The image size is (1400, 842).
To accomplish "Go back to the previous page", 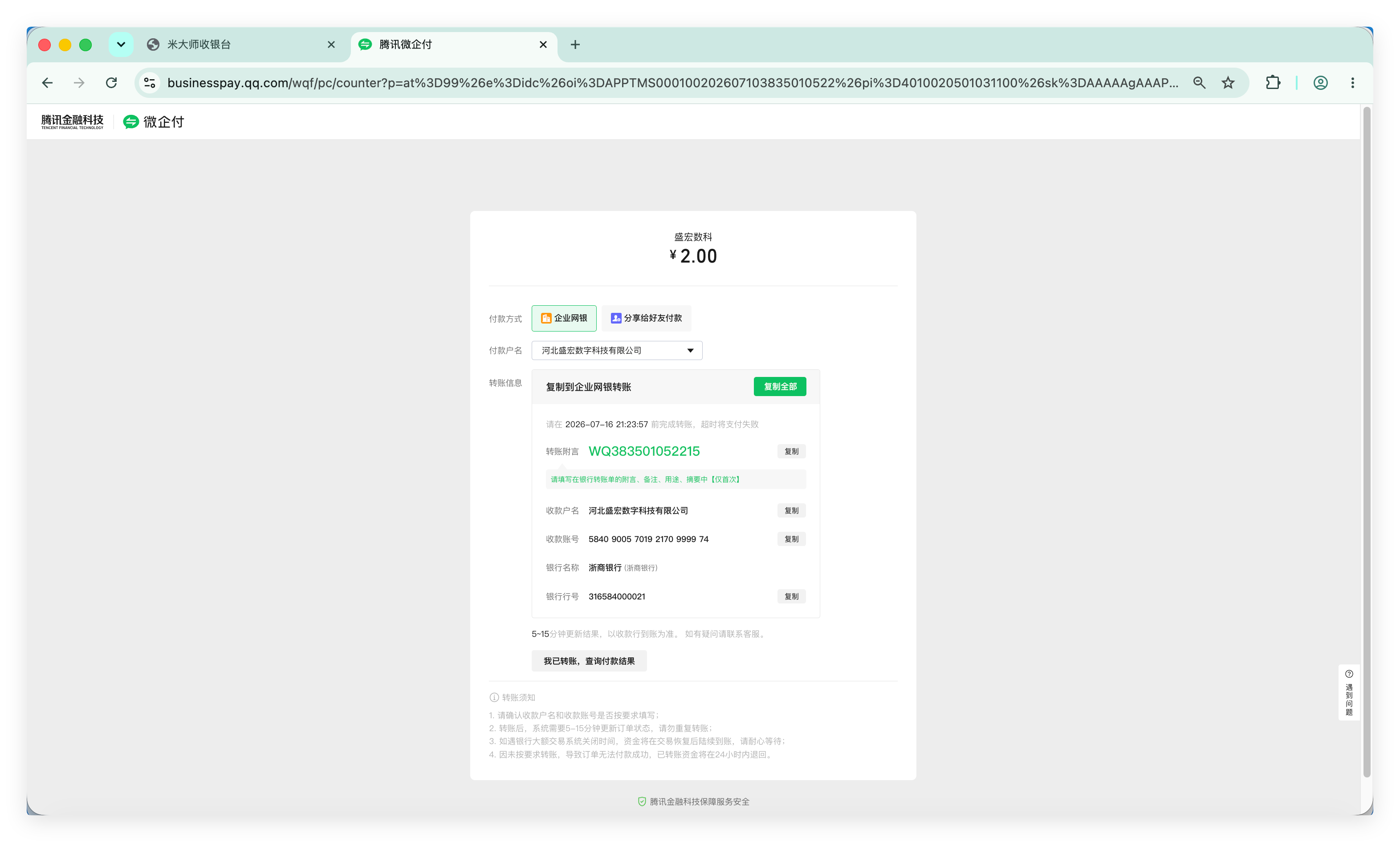I will [48, 83].
